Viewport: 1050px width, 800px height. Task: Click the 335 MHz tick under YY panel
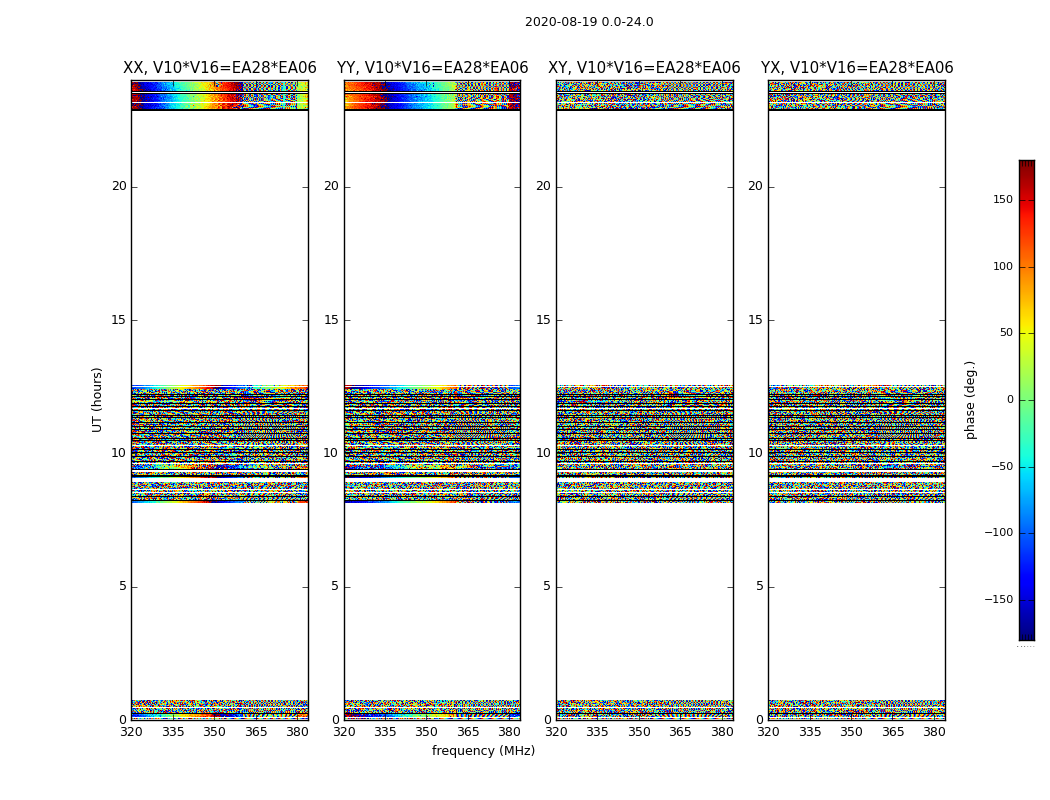pyautogui.click(x=385, y=732)
